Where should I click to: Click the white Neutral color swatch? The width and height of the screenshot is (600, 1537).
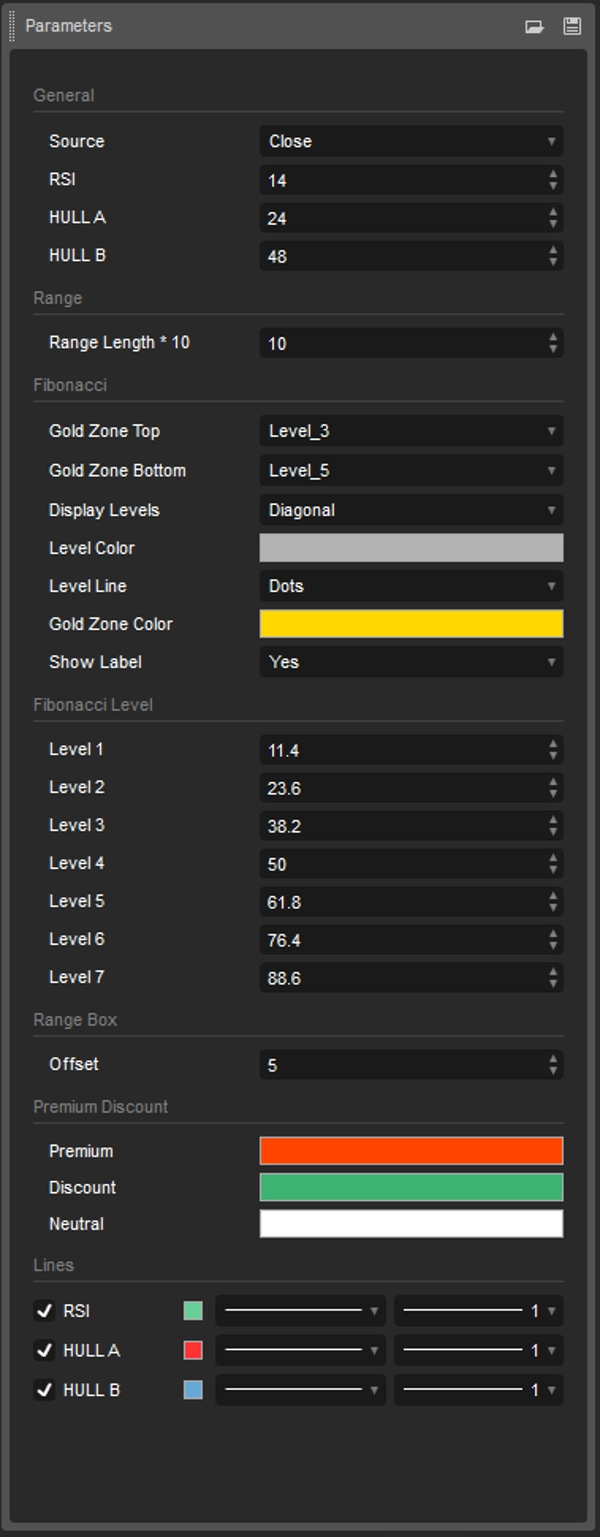coord(410,1224)
